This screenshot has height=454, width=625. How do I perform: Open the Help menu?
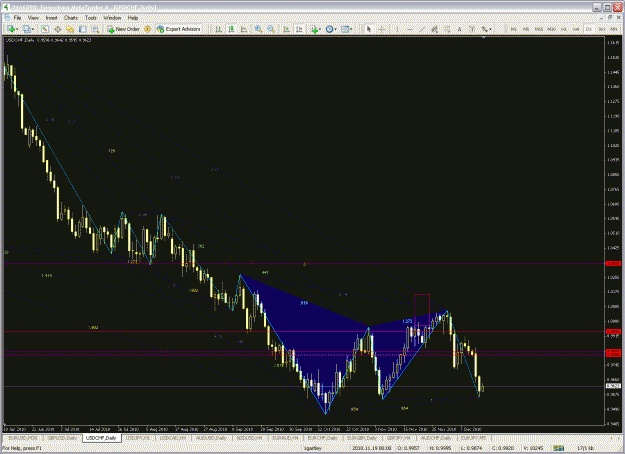tap(133, 18)
